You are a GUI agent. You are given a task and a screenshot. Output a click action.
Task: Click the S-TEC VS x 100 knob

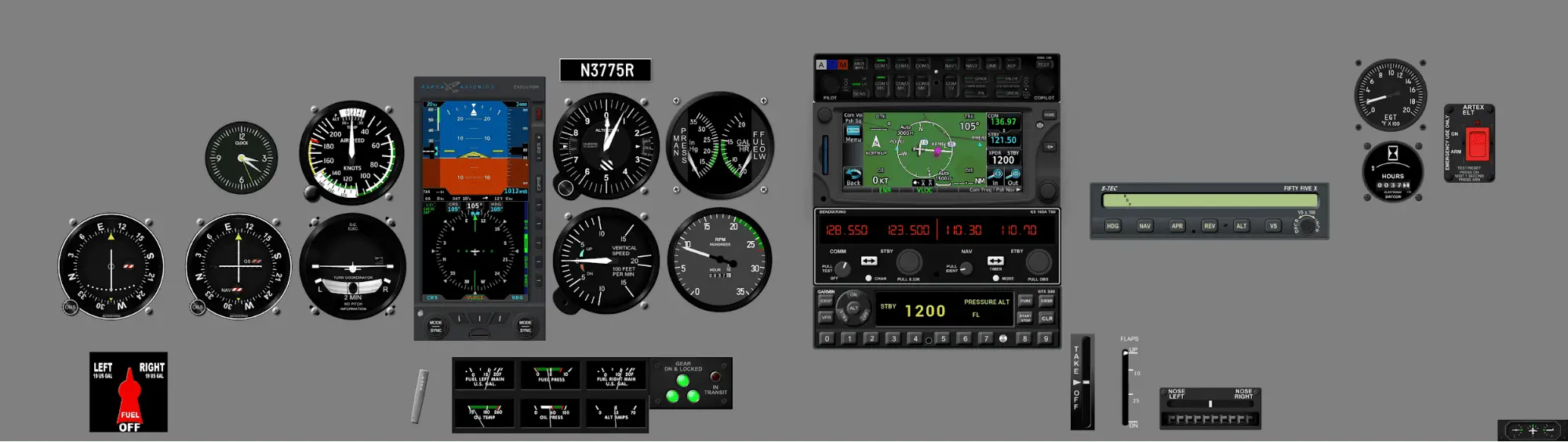coord(1306,225)
